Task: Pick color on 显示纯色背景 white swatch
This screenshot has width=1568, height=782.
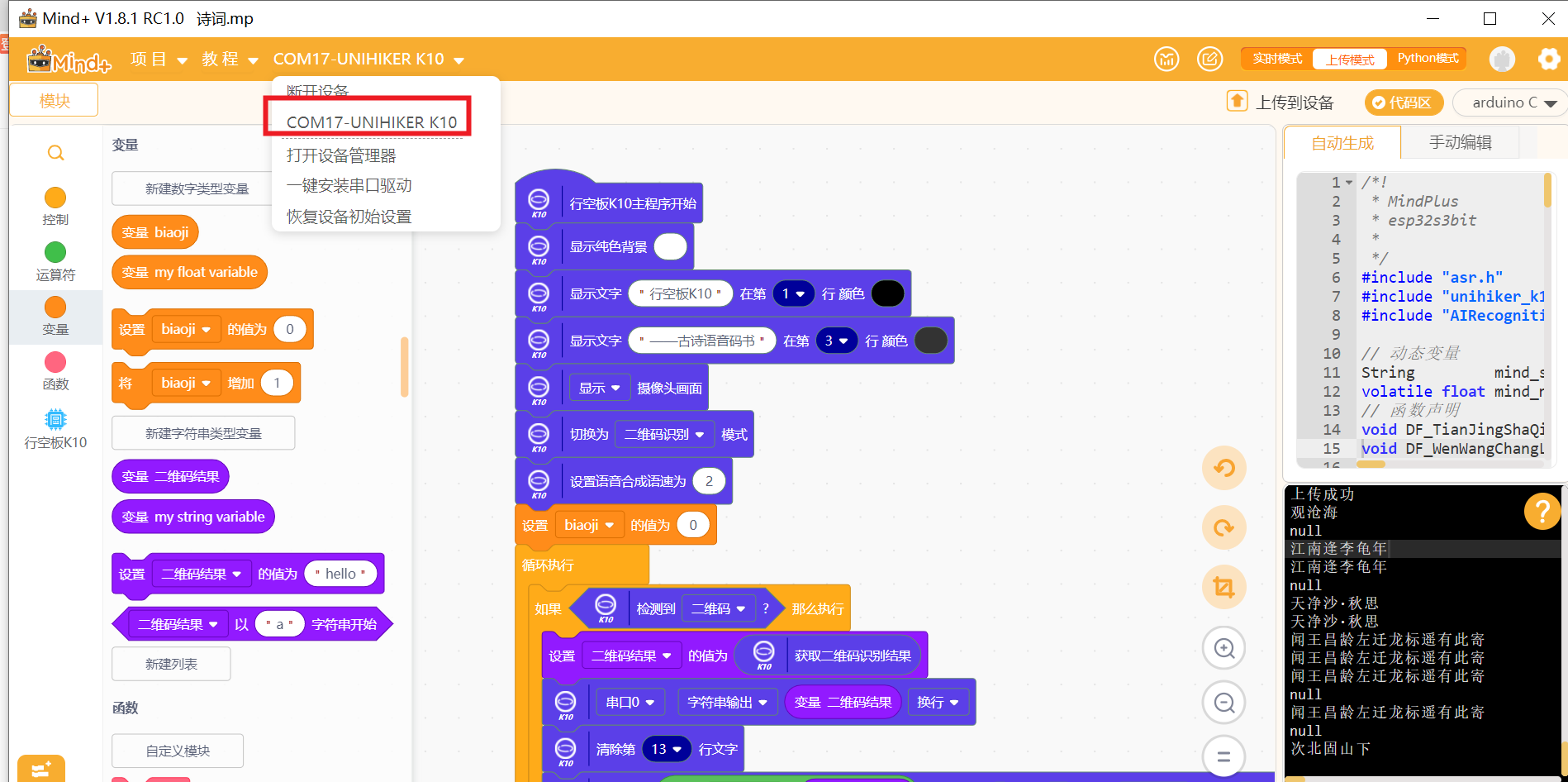Action: pyautogui.click(x=670, y=247)
